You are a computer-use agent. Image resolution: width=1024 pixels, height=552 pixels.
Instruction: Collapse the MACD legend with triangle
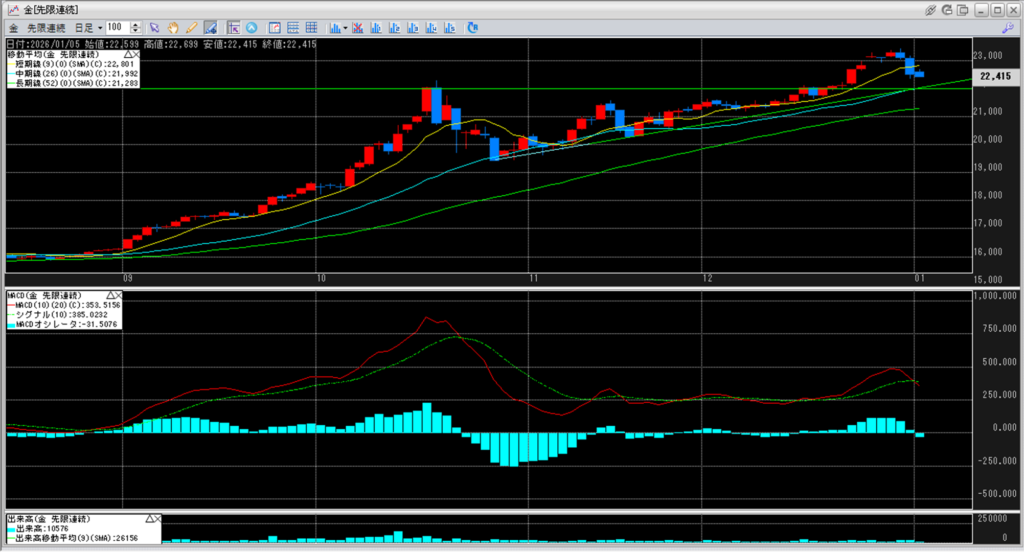pos(108,296)
